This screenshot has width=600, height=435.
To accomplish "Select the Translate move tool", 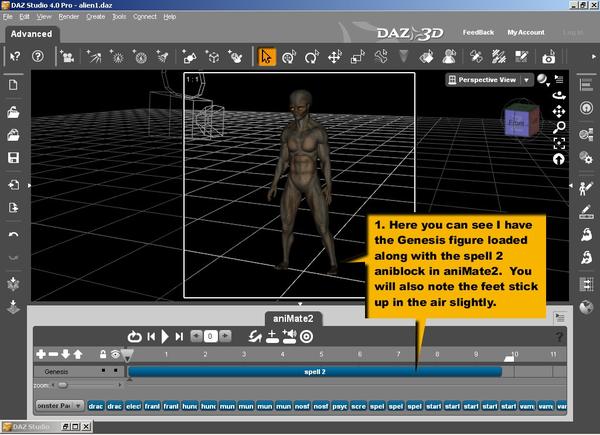I will (334, 57).
